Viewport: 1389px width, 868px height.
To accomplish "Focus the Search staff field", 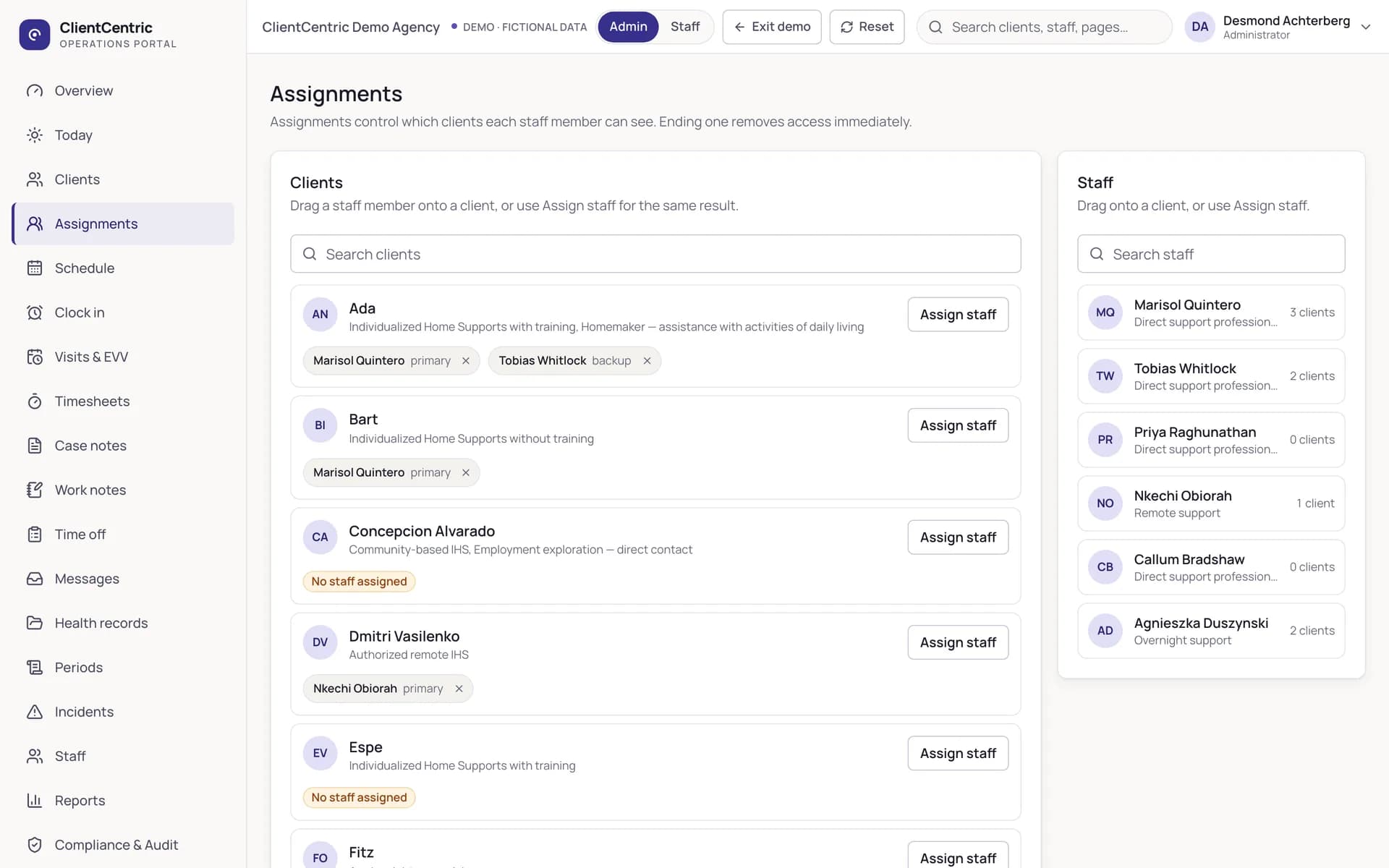I will [1211, 254].
